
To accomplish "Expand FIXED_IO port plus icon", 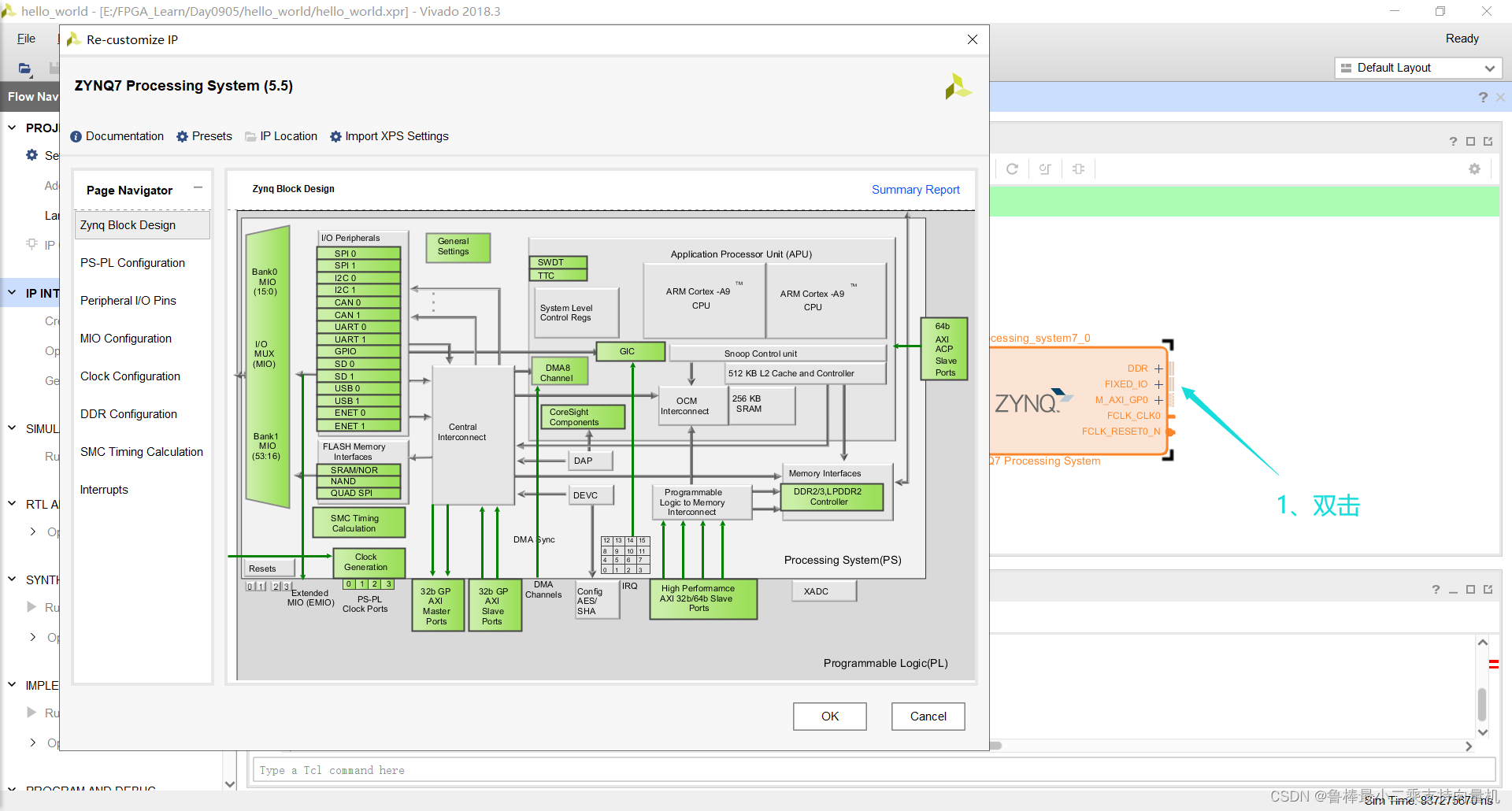I will tap(1158, 384).
